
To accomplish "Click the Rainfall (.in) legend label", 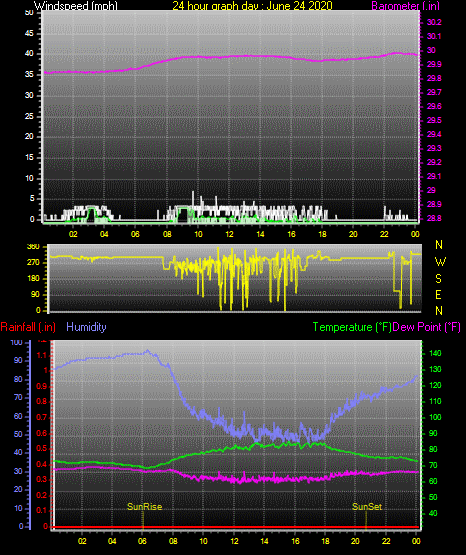I will [x=28, y=327].
